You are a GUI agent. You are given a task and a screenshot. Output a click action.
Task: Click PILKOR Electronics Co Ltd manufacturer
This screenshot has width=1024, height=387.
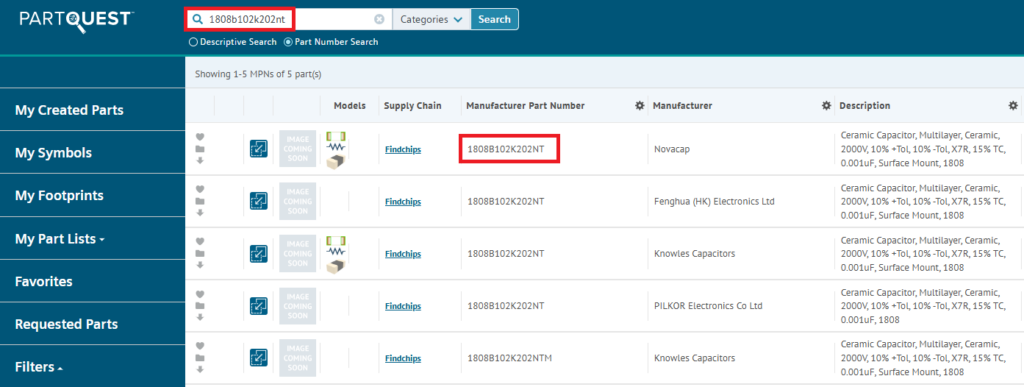point(708,306)
